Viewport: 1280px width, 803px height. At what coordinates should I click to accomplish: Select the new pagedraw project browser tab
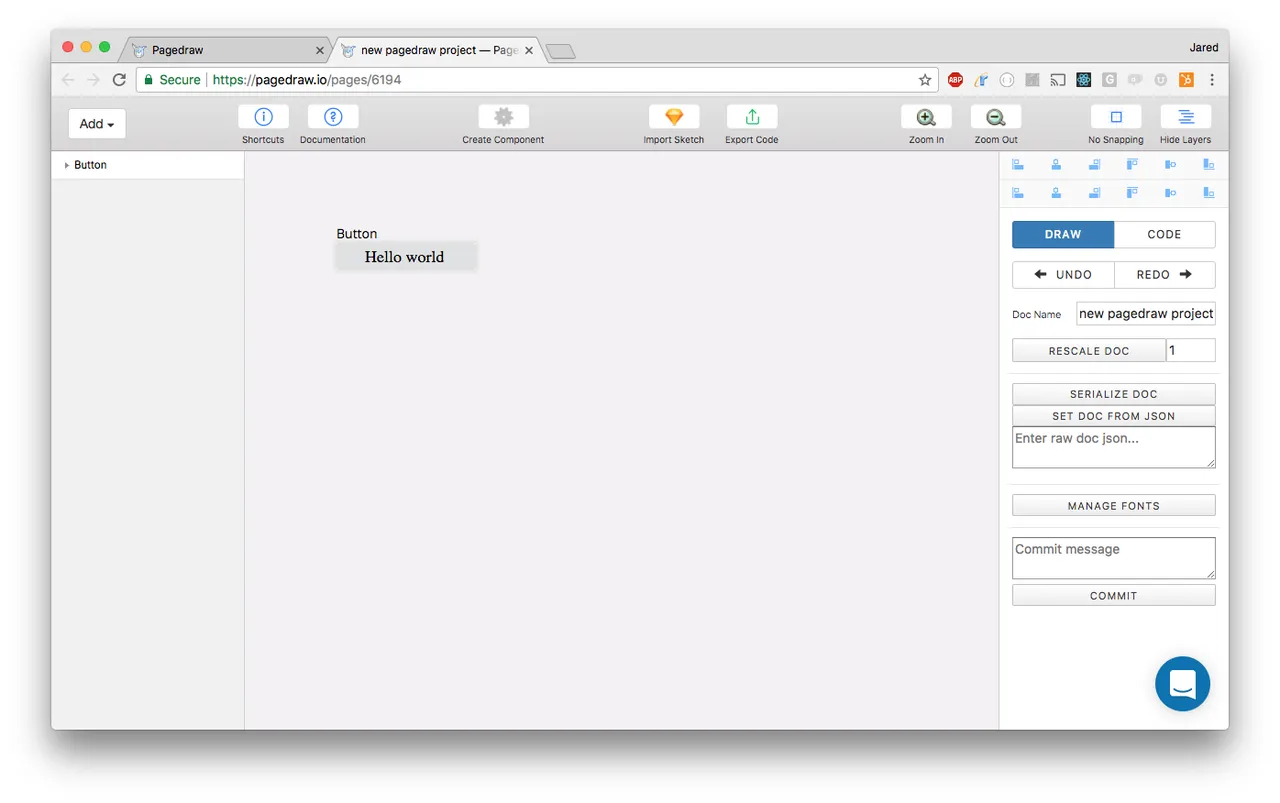coord(438,50)
